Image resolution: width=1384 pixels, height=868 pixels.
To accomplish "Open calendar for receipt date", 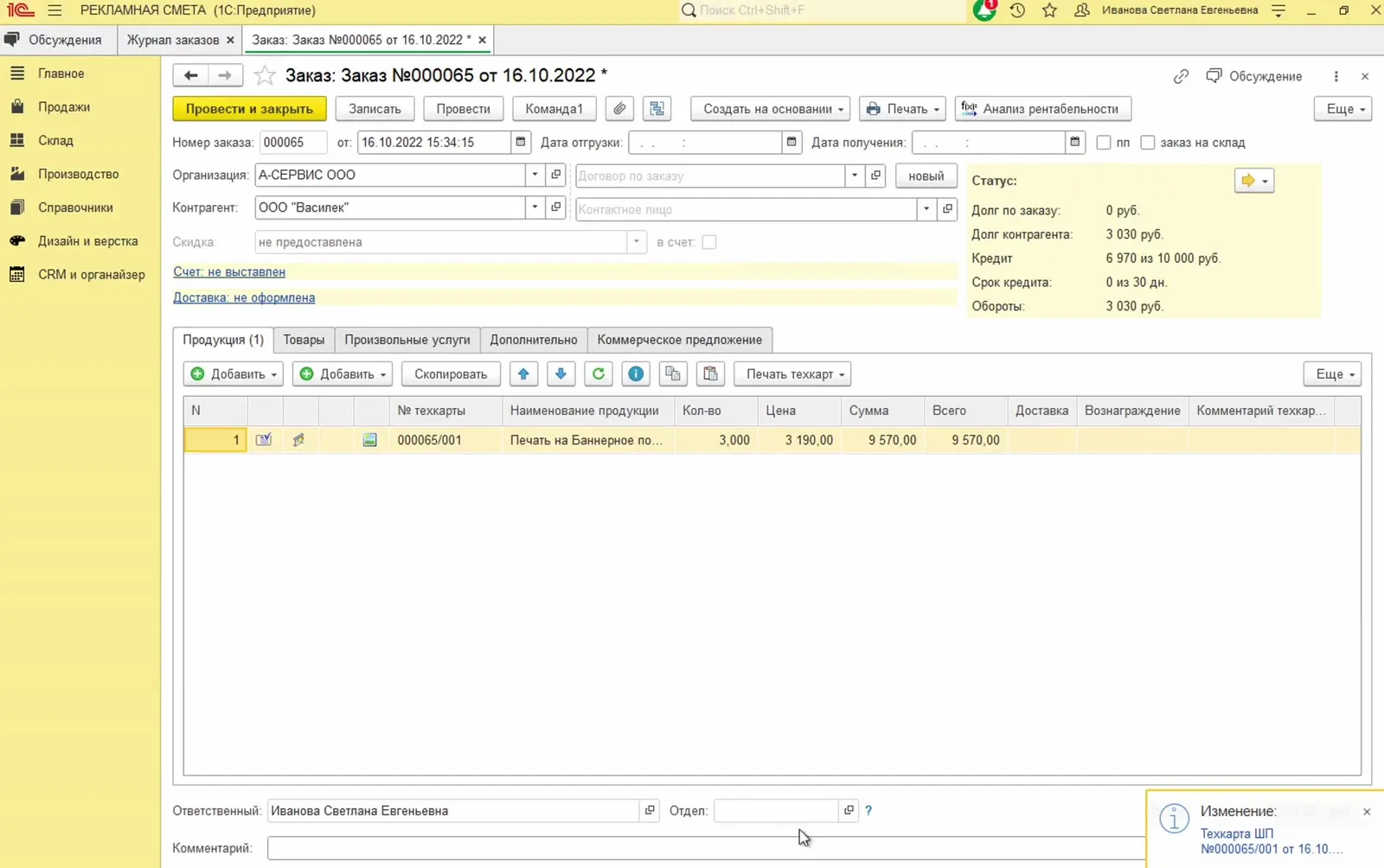I will 1075,142.
